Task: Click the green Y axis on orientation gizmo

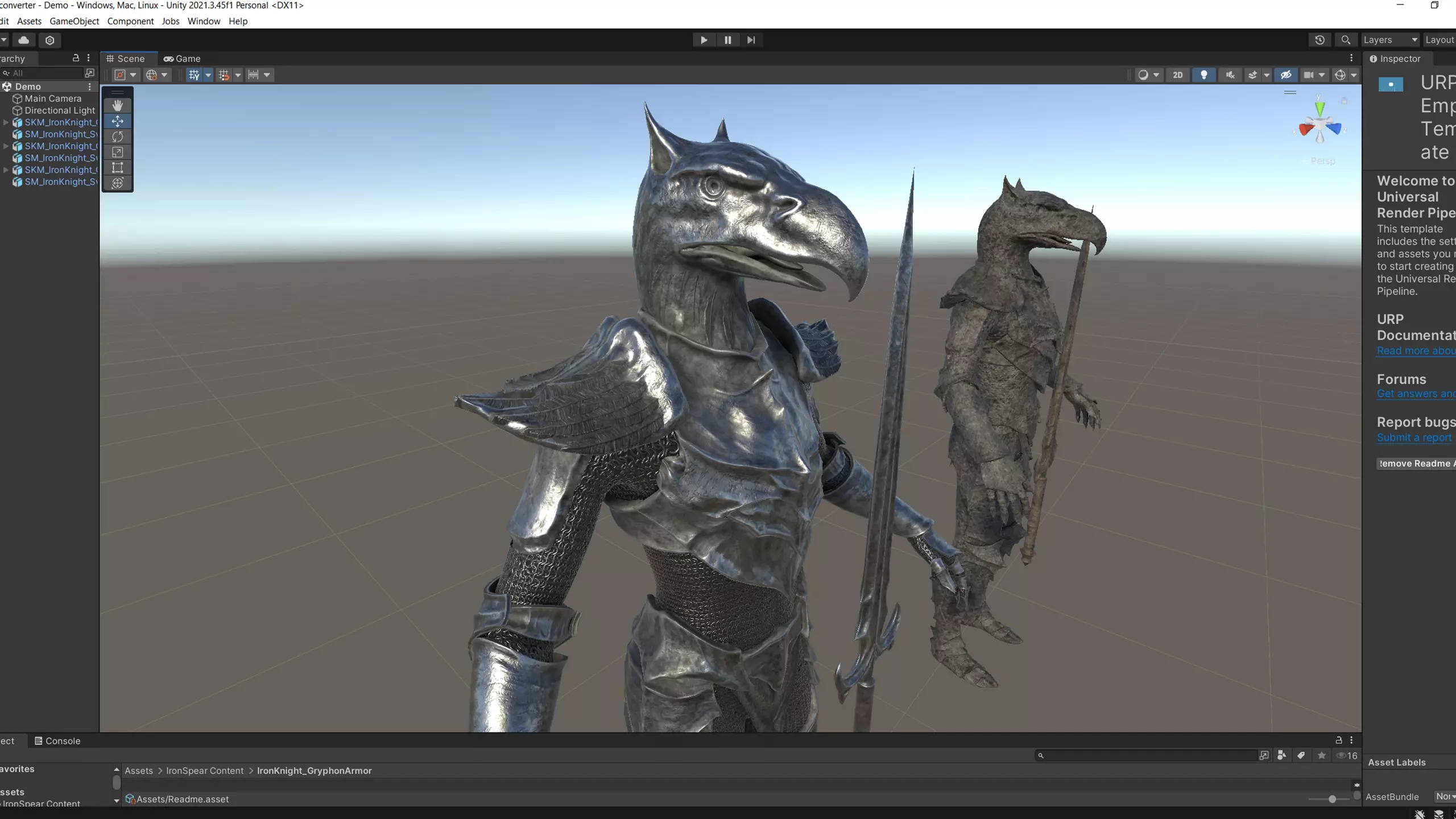Action: click(x=1319, y=108)
